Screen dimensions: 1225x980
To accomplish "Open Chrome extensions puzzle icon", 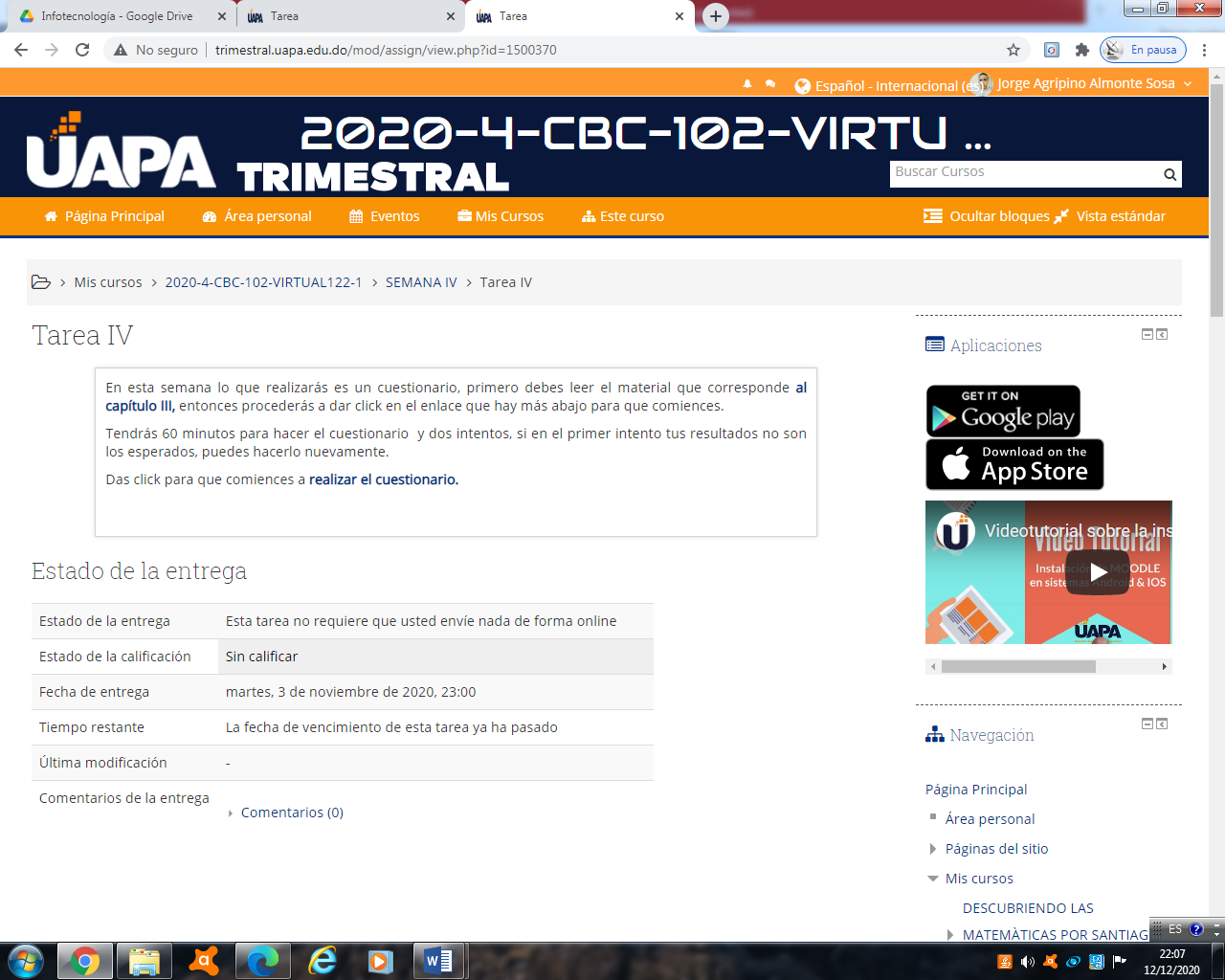I will pos(1082,50).
